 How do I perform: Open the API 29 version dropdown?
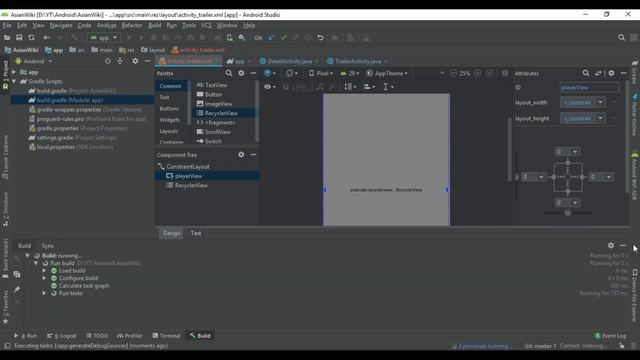coord(350,73)
